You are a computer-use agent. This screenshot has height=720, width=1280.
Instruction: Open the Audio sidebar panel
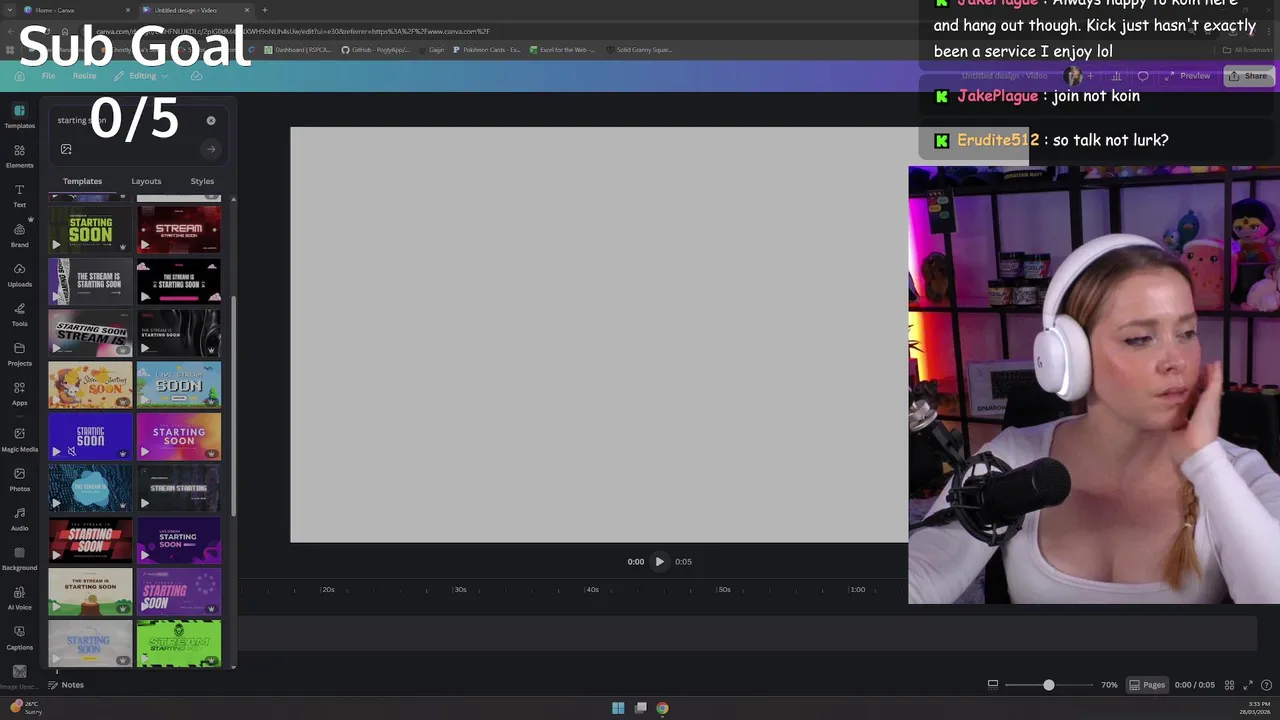[19, 519]
